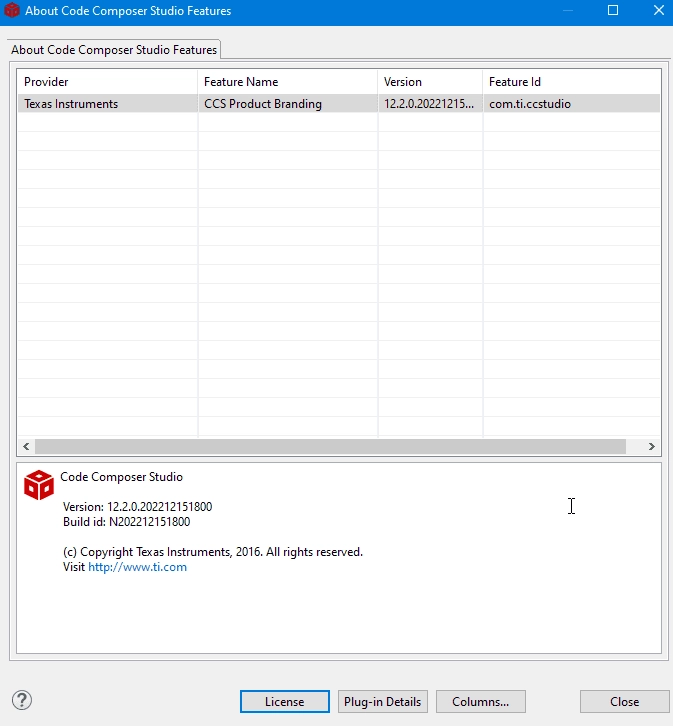Sort by the Feature Name column header
The image size is (673, 726).
(287, 81)
